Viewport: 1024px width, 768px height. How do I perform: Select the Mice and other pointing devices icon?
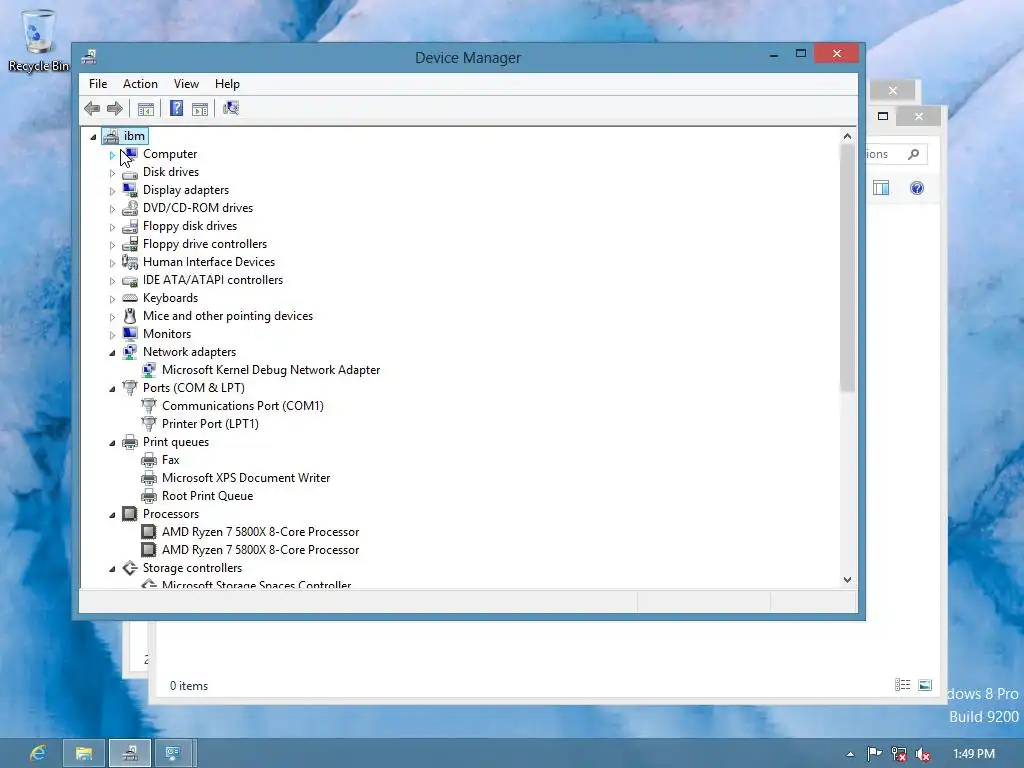click(130, 316)
